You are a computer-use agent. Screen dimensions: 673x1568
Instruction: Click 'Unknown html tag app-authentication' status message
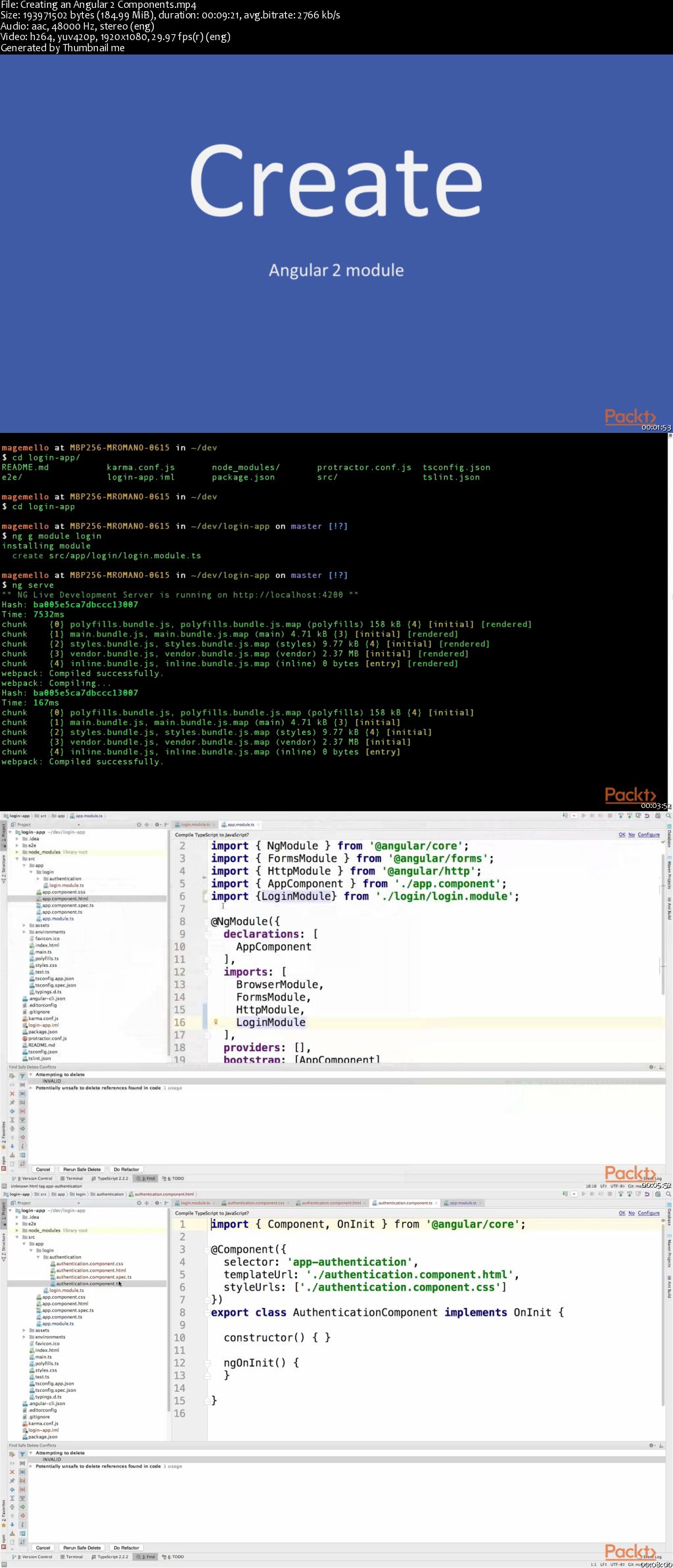pos(46,1186)
